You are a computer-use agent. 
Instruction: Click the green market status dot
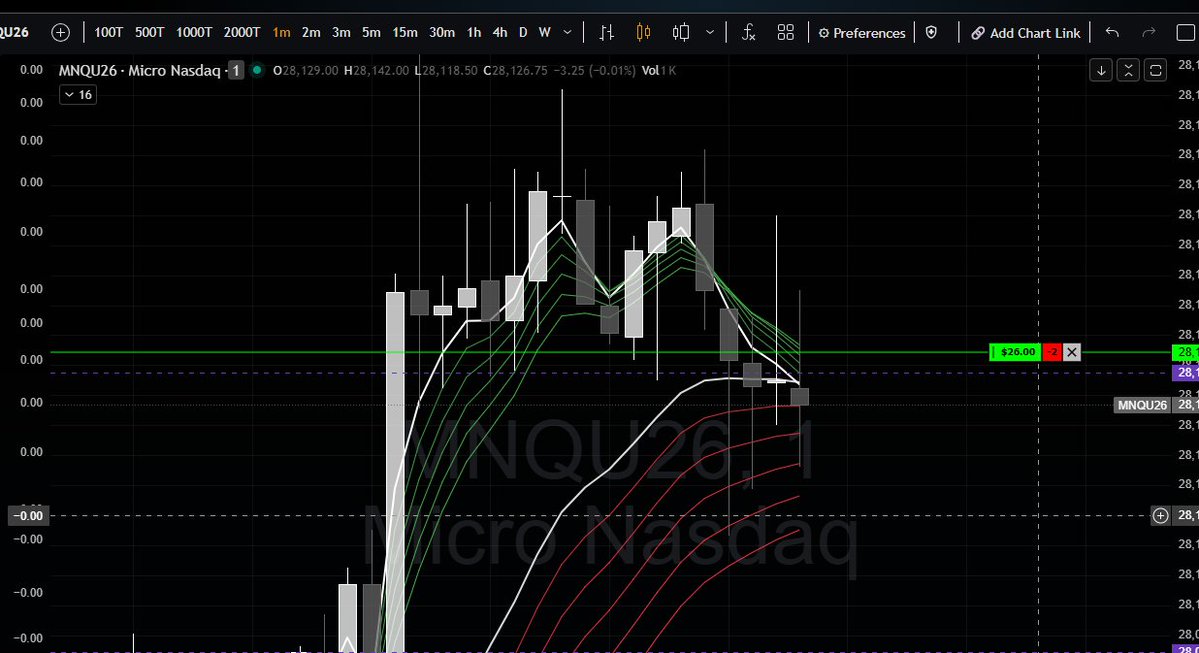pos(257,70)
